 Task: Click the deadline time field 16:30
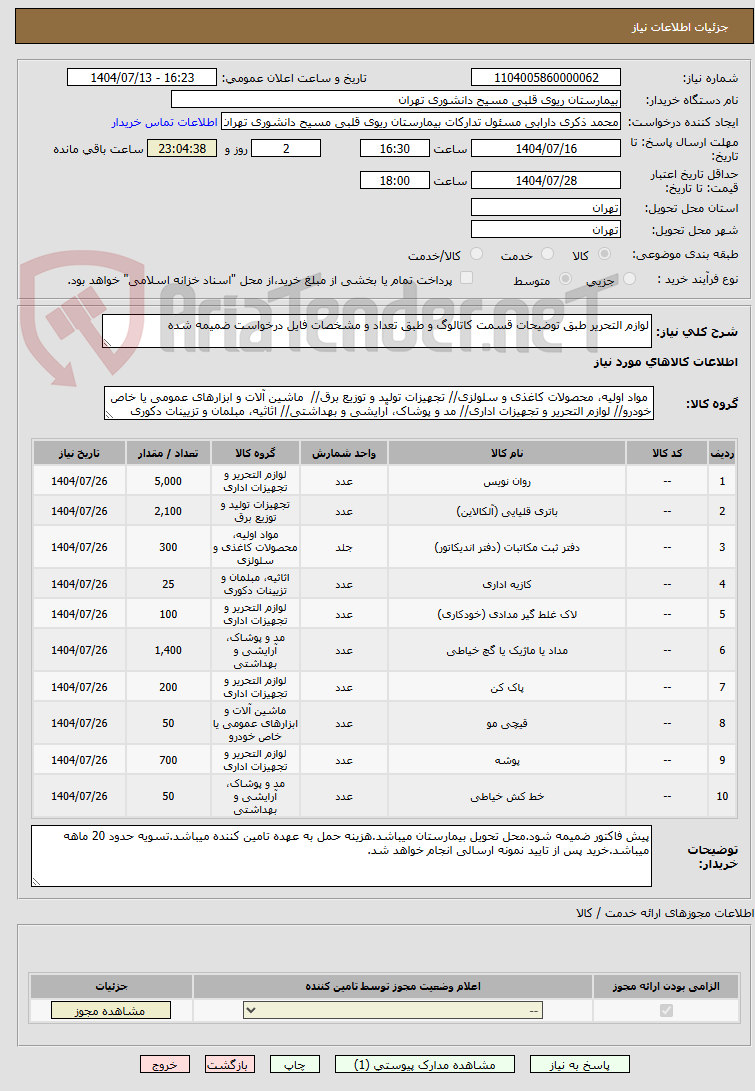click(395, 148)
